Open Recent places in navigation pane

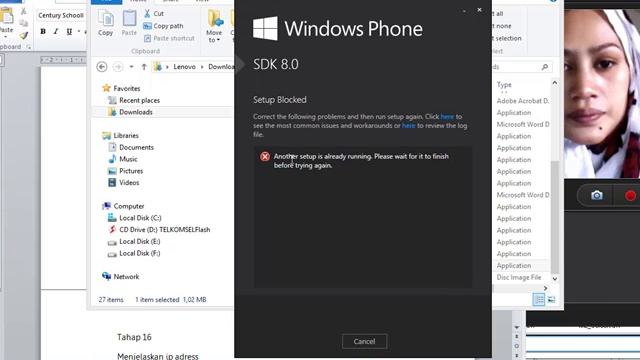click(x=133, y=100)
